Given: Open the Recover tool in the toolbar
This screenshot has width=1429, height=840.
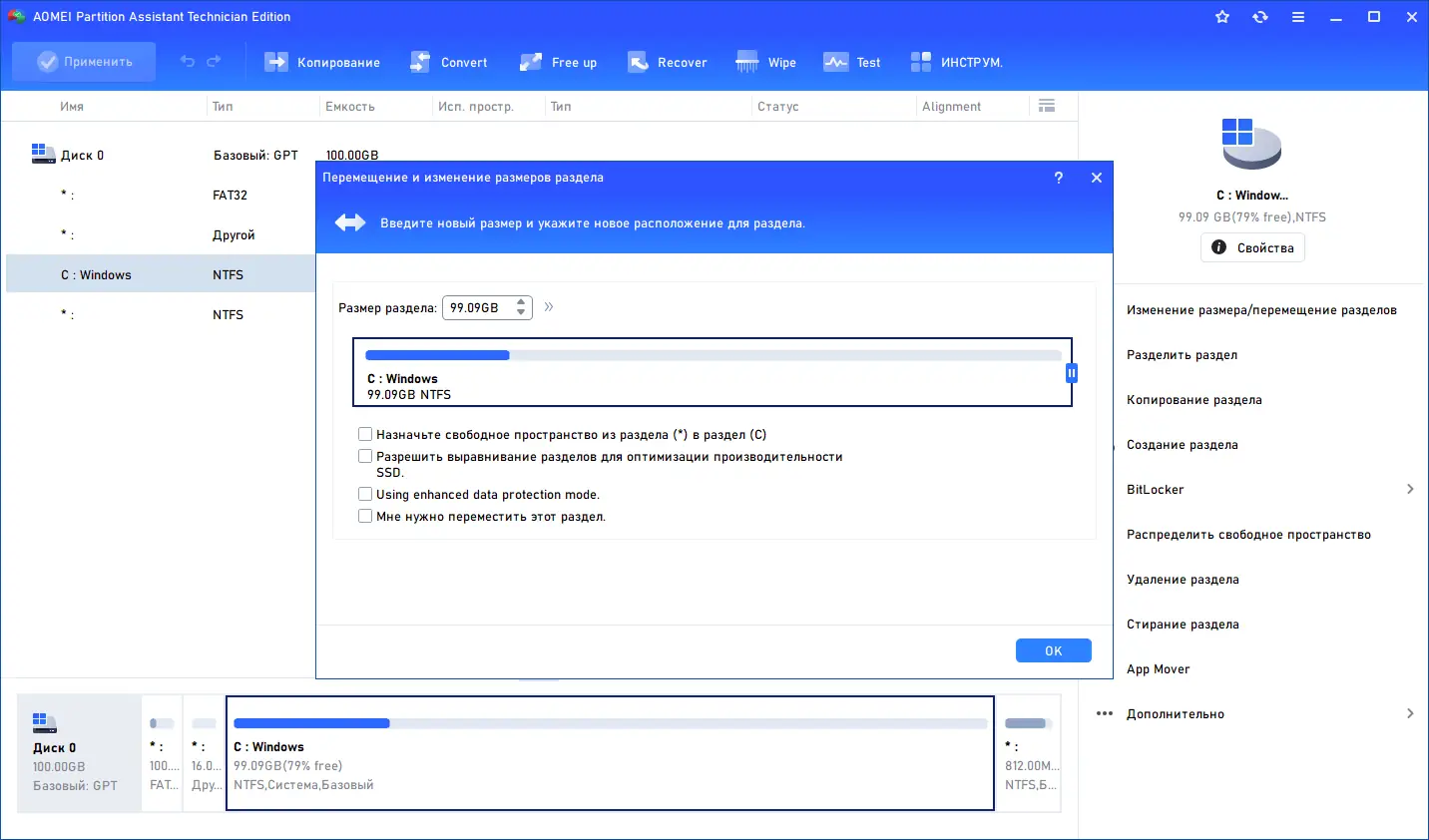Looking at the screenshot, I should point(667,62).
